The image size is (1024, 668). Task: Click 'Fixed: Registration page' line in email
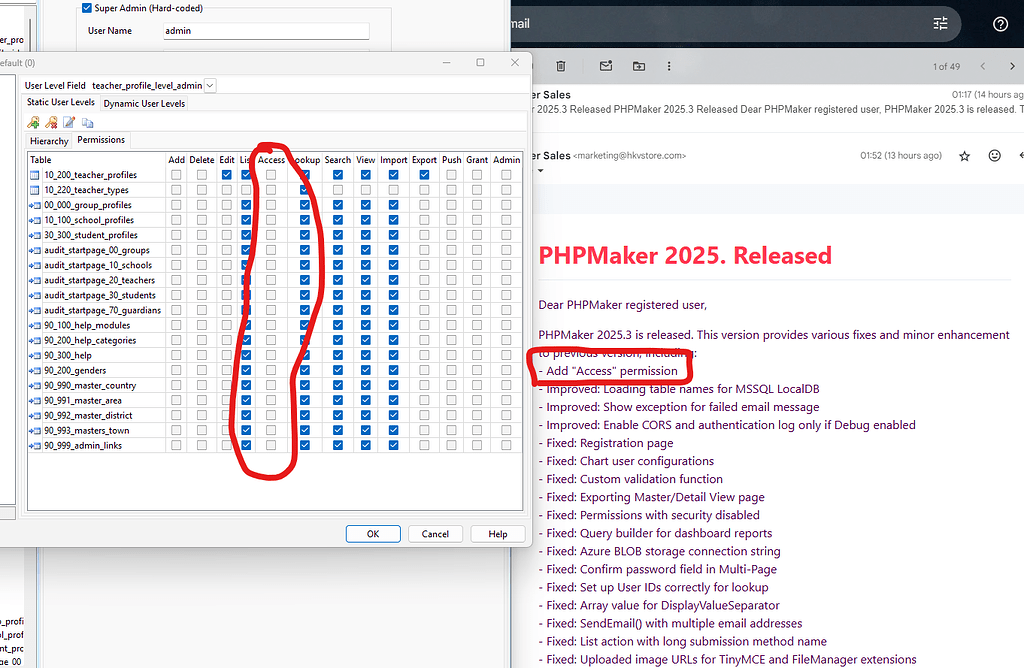(x=609, y=443)
